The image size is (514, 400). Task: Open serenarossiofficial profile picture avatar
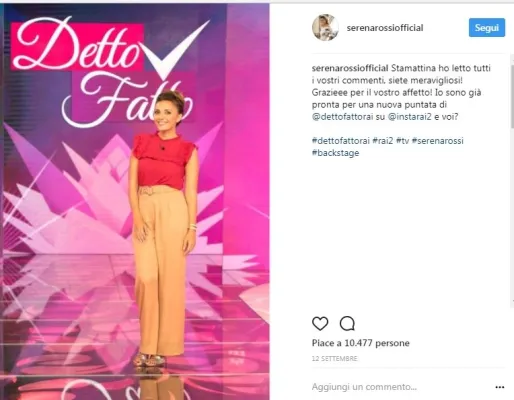tap(325, 27)
